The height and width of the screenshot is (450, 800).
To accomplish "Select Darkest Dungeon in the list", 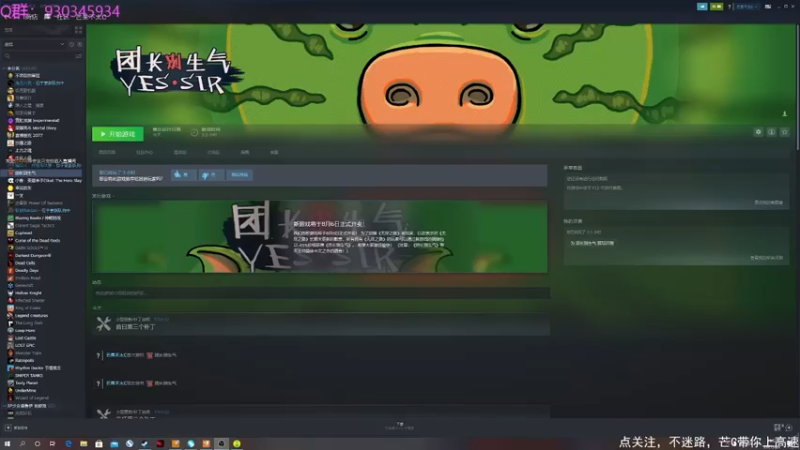I will [x=33, y=255].
